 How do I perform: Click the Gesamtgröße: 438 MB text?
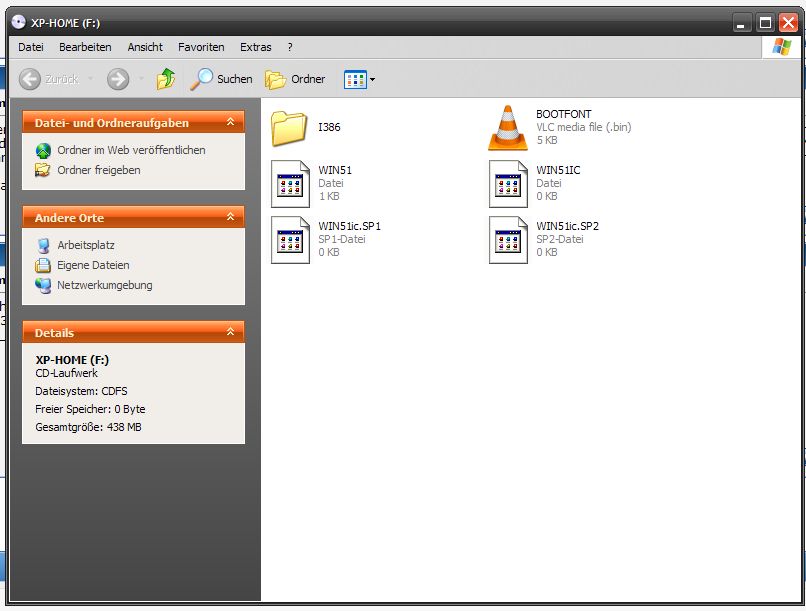pos(88,427)
